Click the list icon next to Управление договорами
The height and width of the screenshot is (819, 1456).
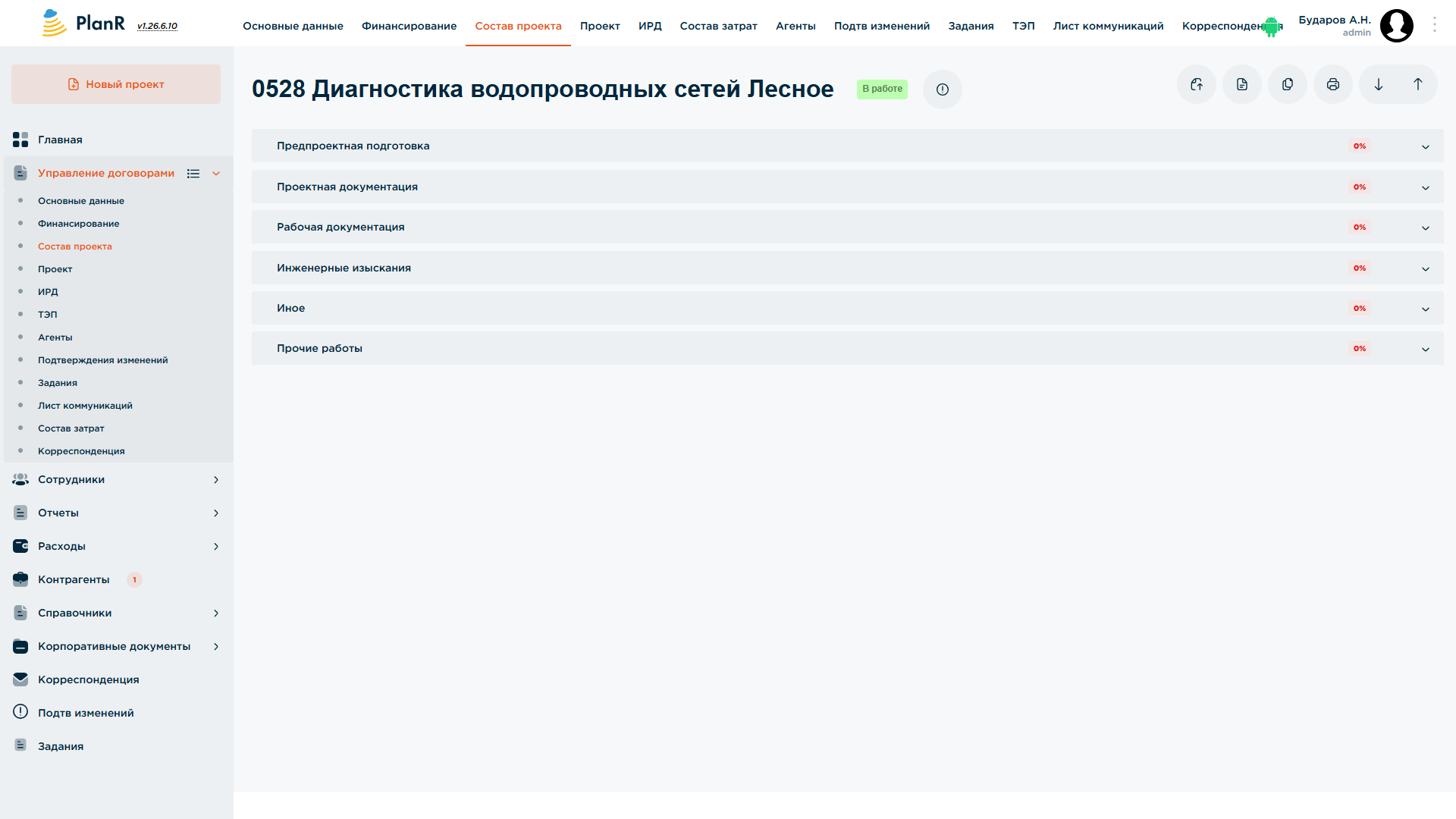coord(193,174)
